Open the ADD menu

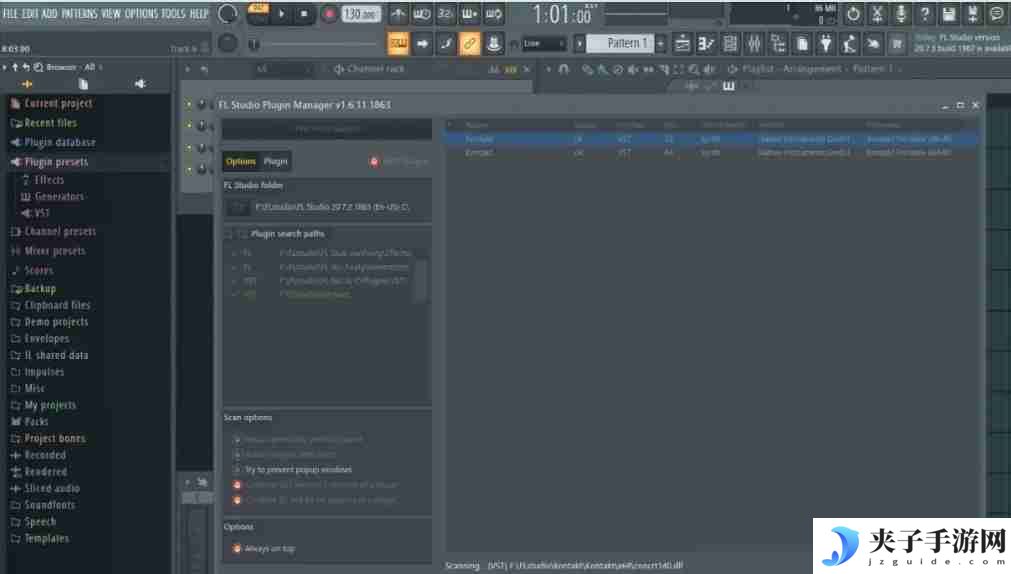click(x=50, y=14)
